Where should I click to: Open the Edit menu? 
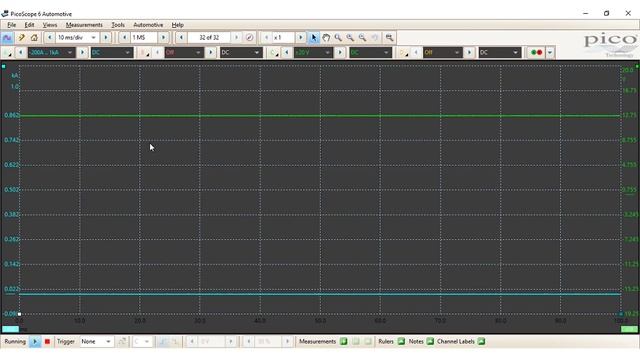tap(29, 25)
